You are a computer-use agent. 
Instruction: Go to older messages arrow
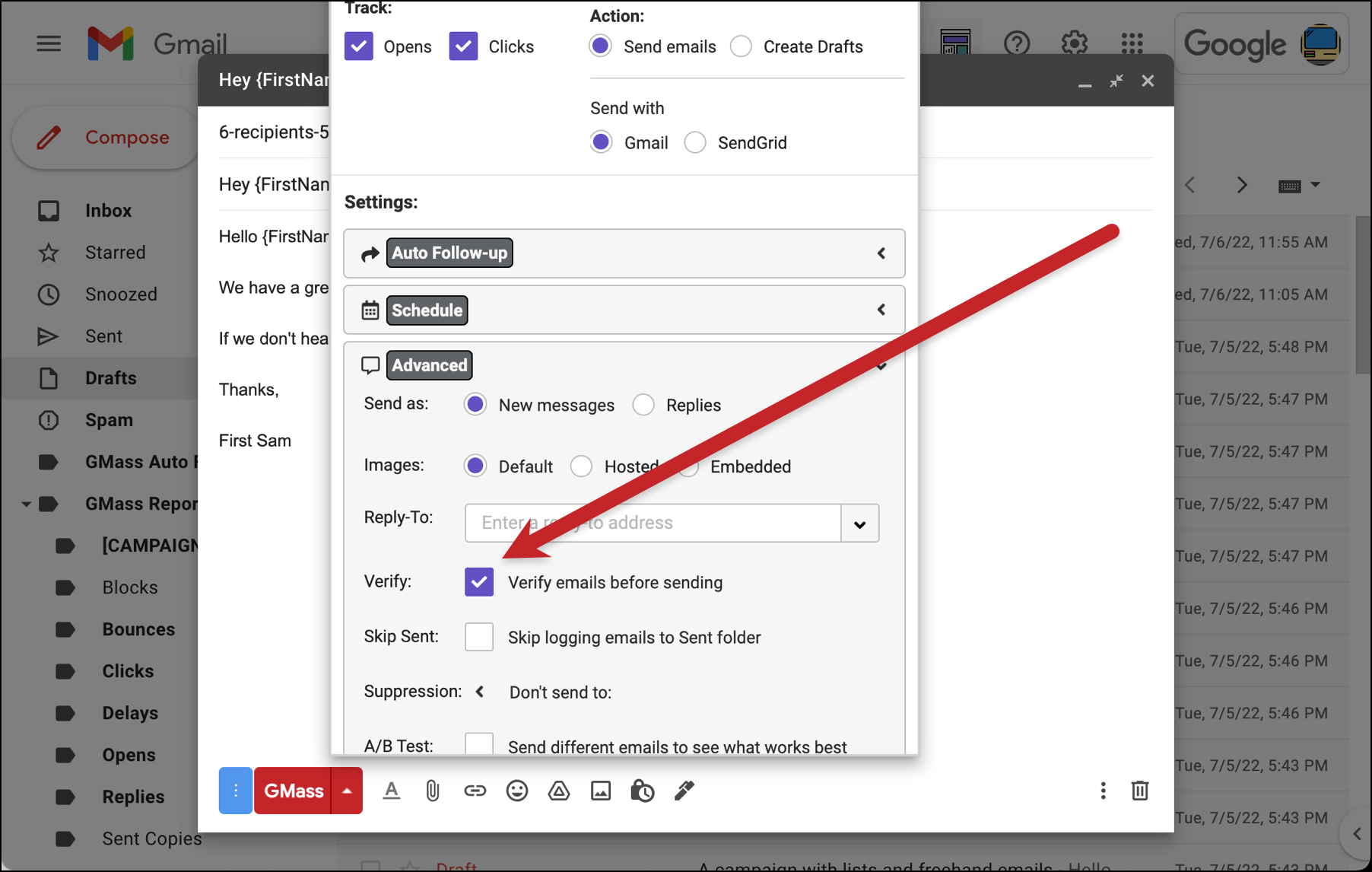coord(1241,185)
